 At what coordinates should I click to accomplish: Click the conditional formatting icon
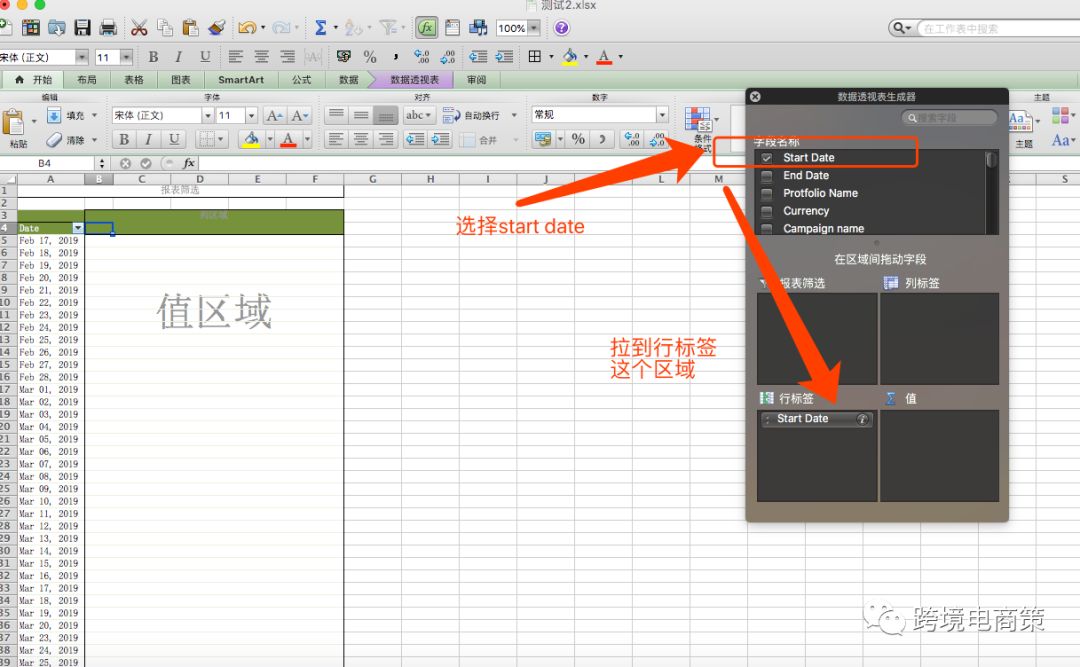698,119
